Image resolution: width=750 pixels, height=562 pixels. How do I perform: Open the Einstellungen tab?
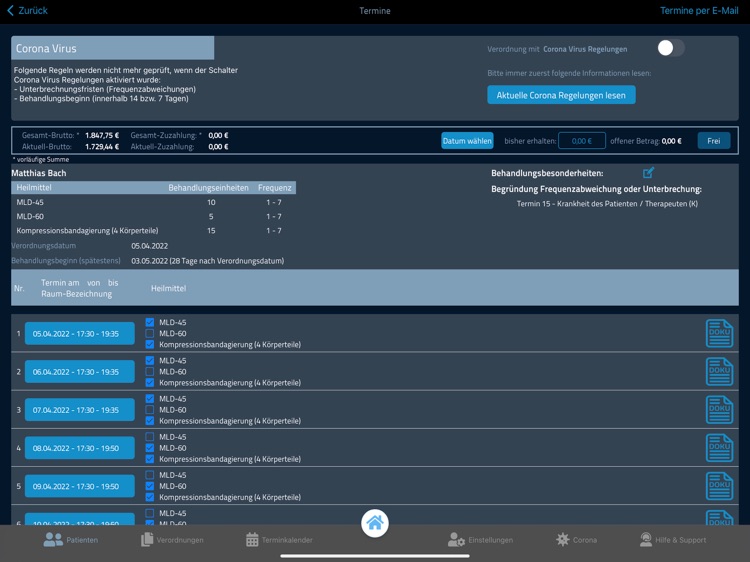(x=480, y=540)
